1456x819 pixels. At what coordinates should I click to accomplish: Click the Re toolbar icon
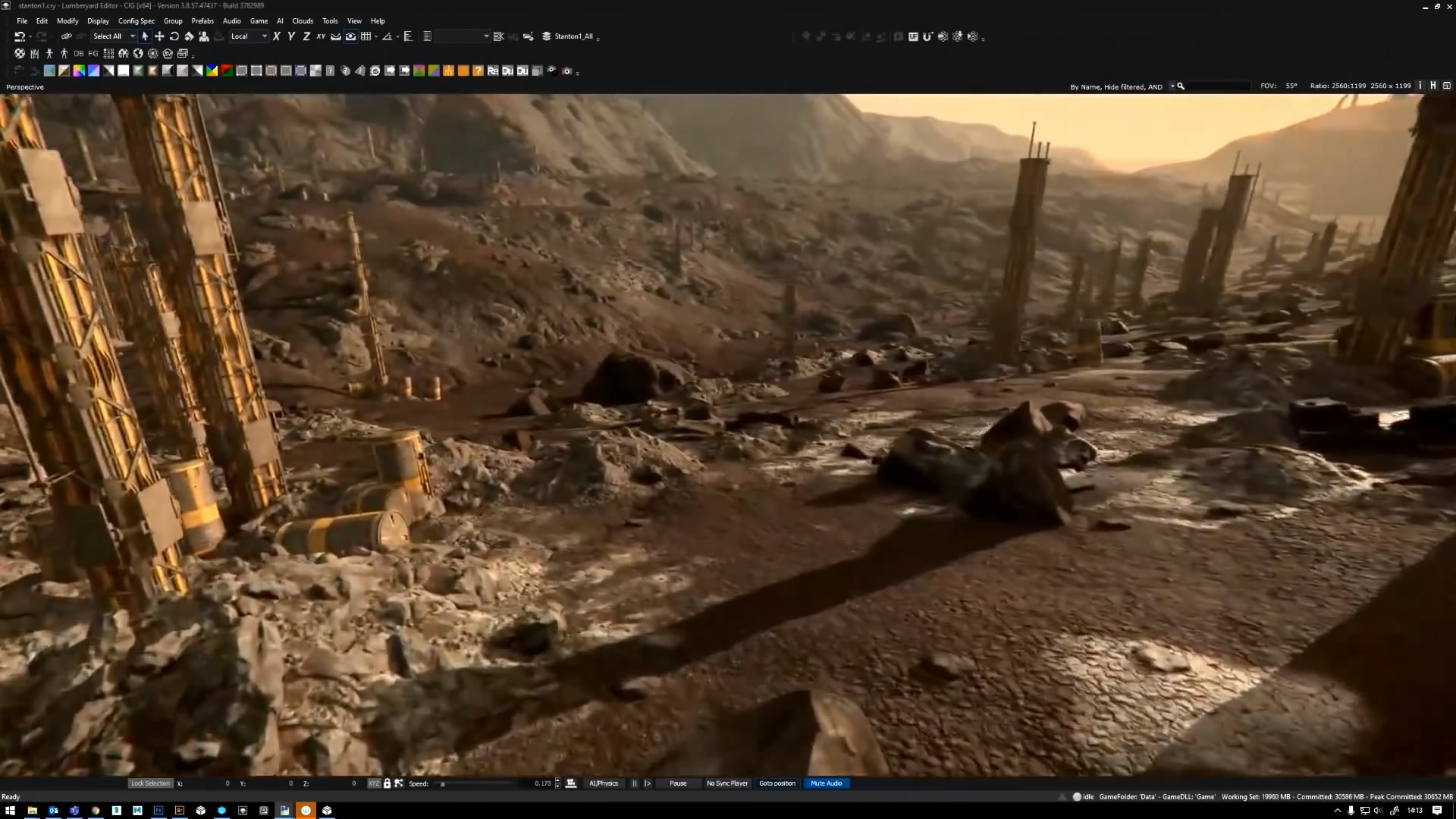coord(493,71)
